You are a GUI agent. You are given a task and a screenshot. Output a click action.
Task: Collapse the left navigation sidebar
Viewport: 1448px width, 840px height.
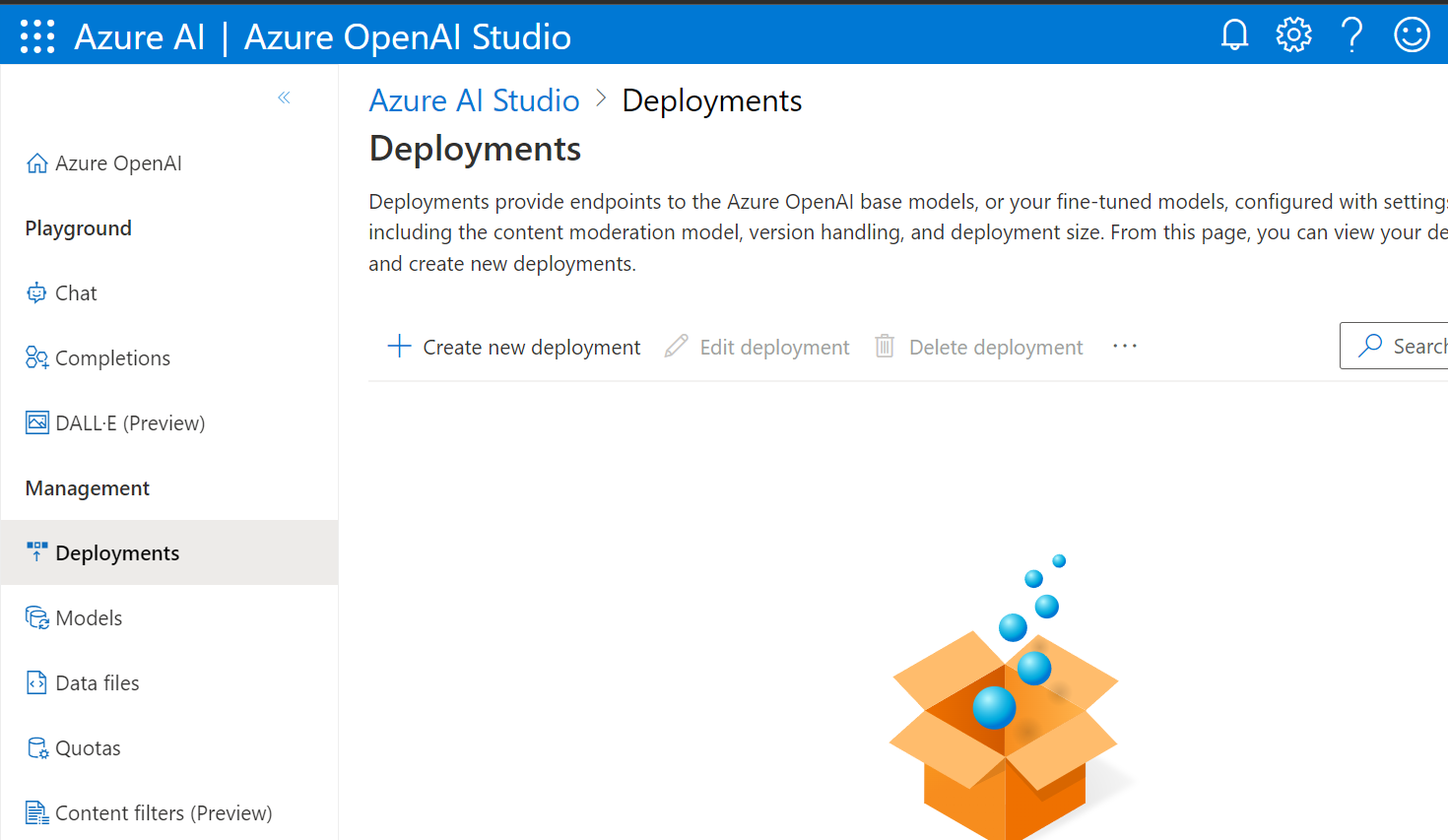284,97
